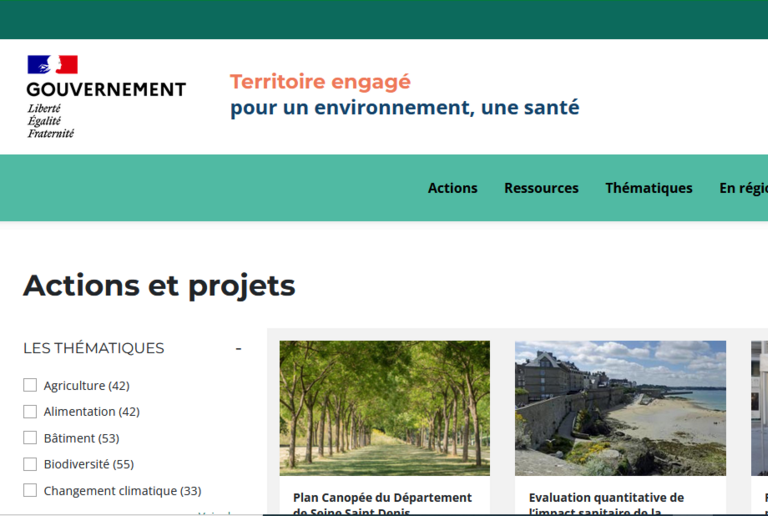Click the Actions et projets heading
The image size is (768, 516).
pyautogui.click(x=159, y=286)
